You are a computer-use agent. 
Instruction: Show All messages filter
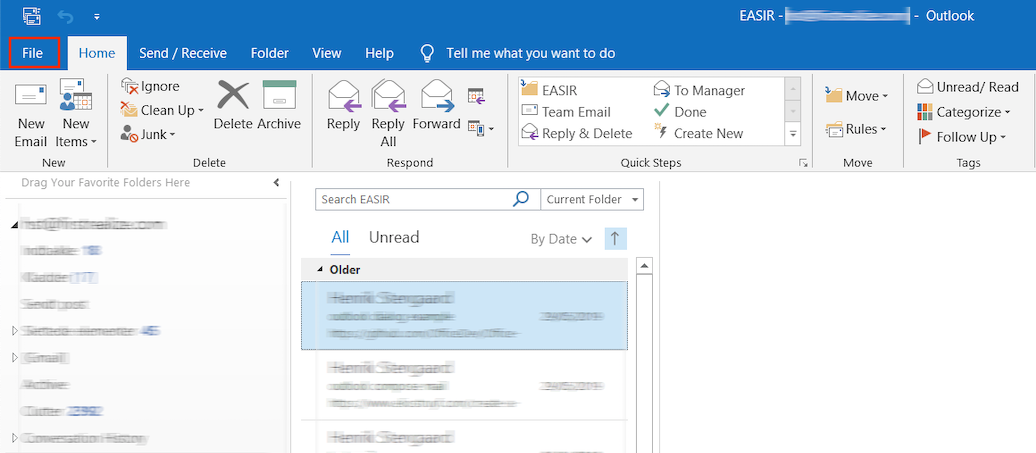[340, 238]
